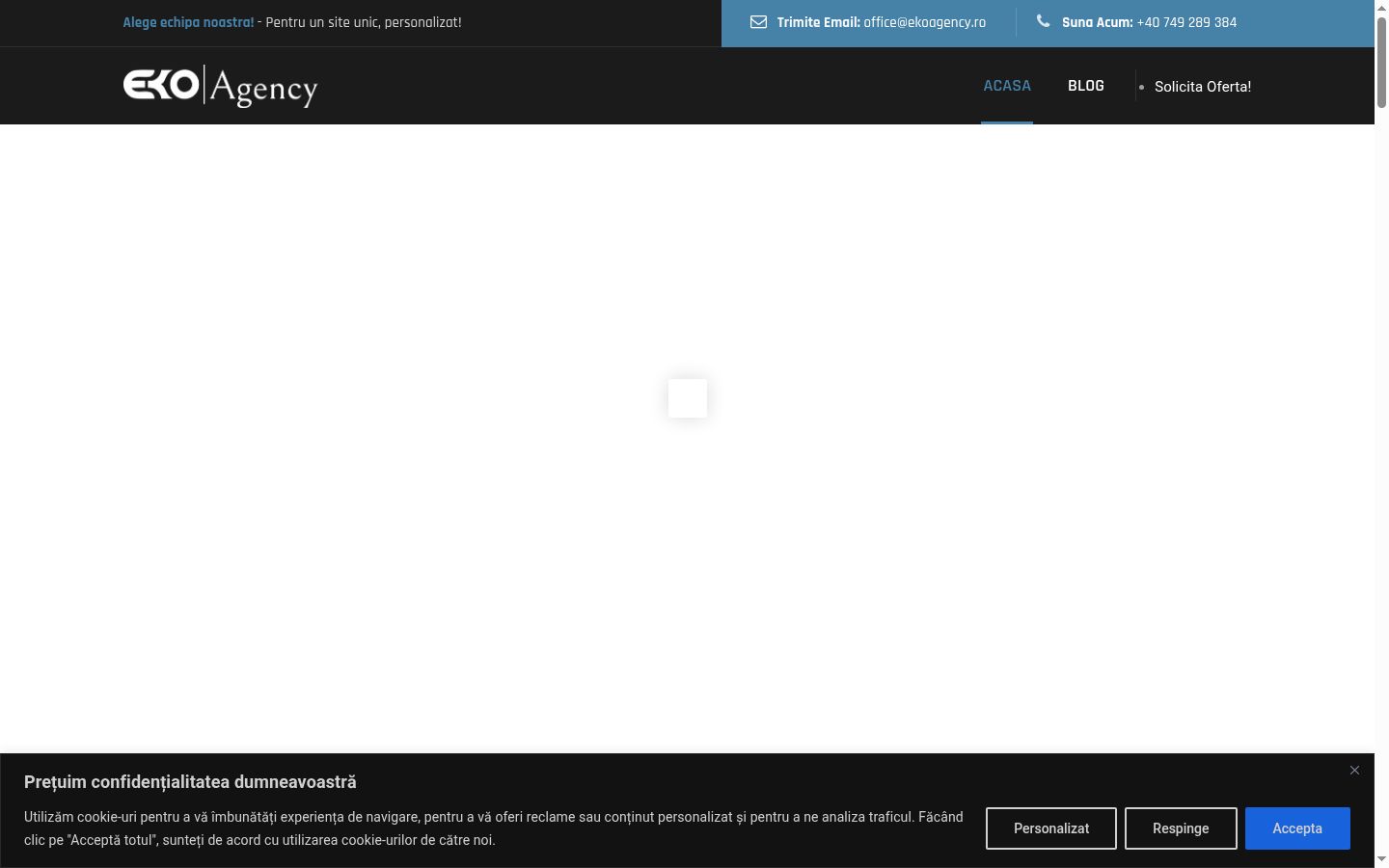The height and width of the screenshot is (868, 1389).
Task: Click the Personalizat cookie button
Action: click(1051, 828)
